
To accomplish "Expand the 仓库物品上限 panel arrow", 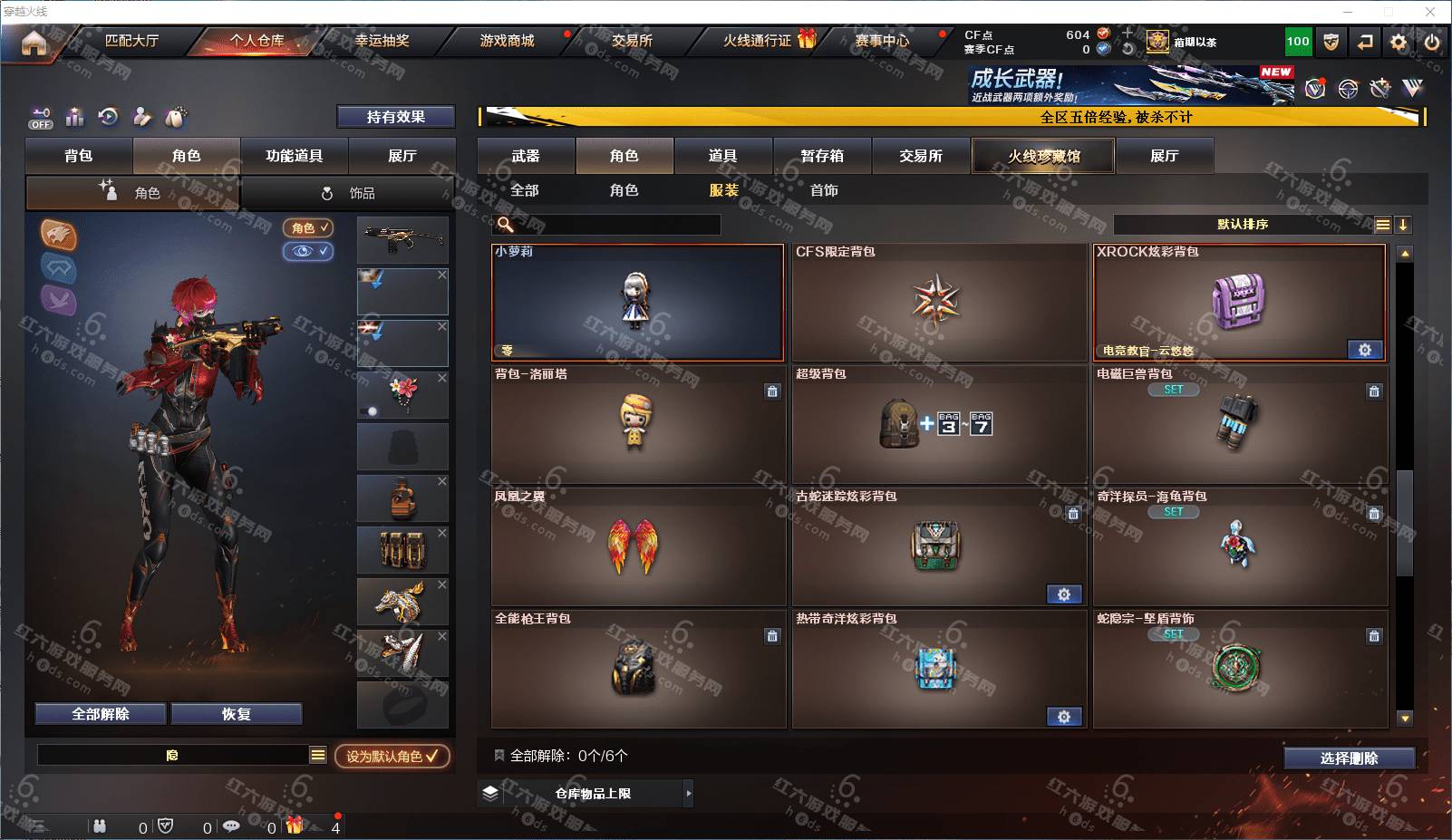I will (689, 793).
